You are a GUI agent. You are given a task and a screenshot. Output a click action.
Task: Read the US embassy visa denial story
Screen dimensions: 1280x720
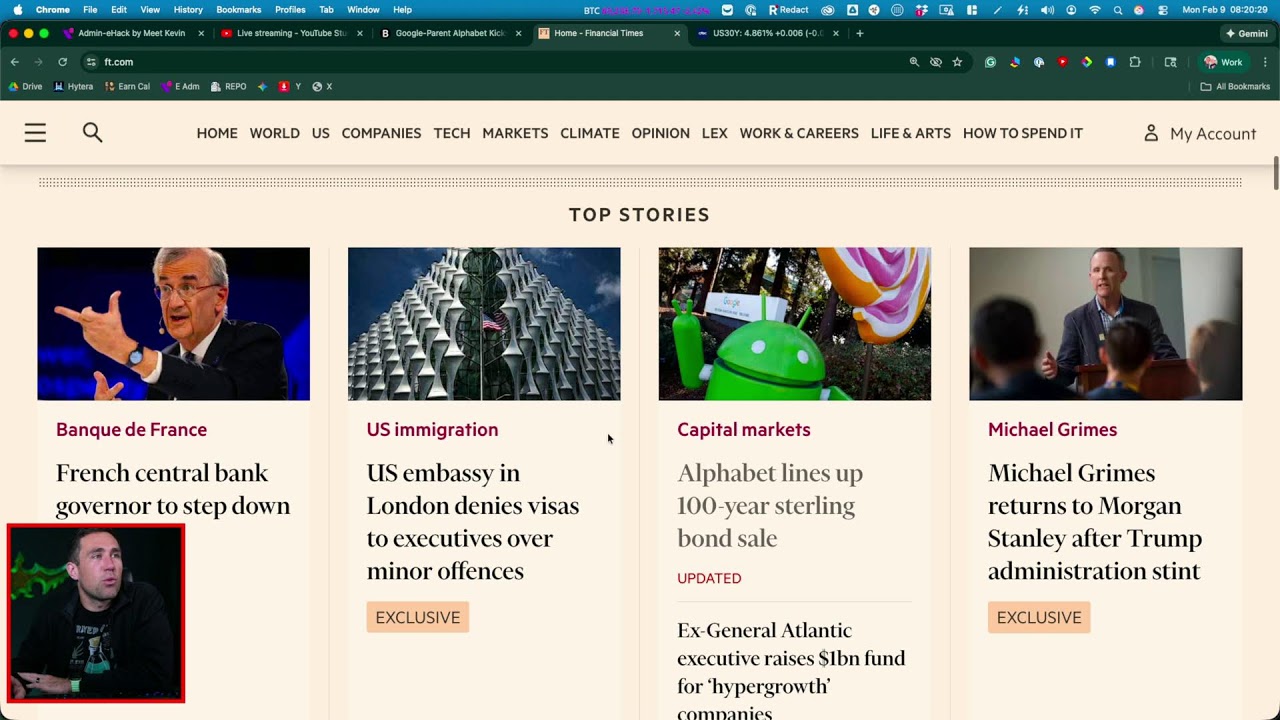[473, 521]
